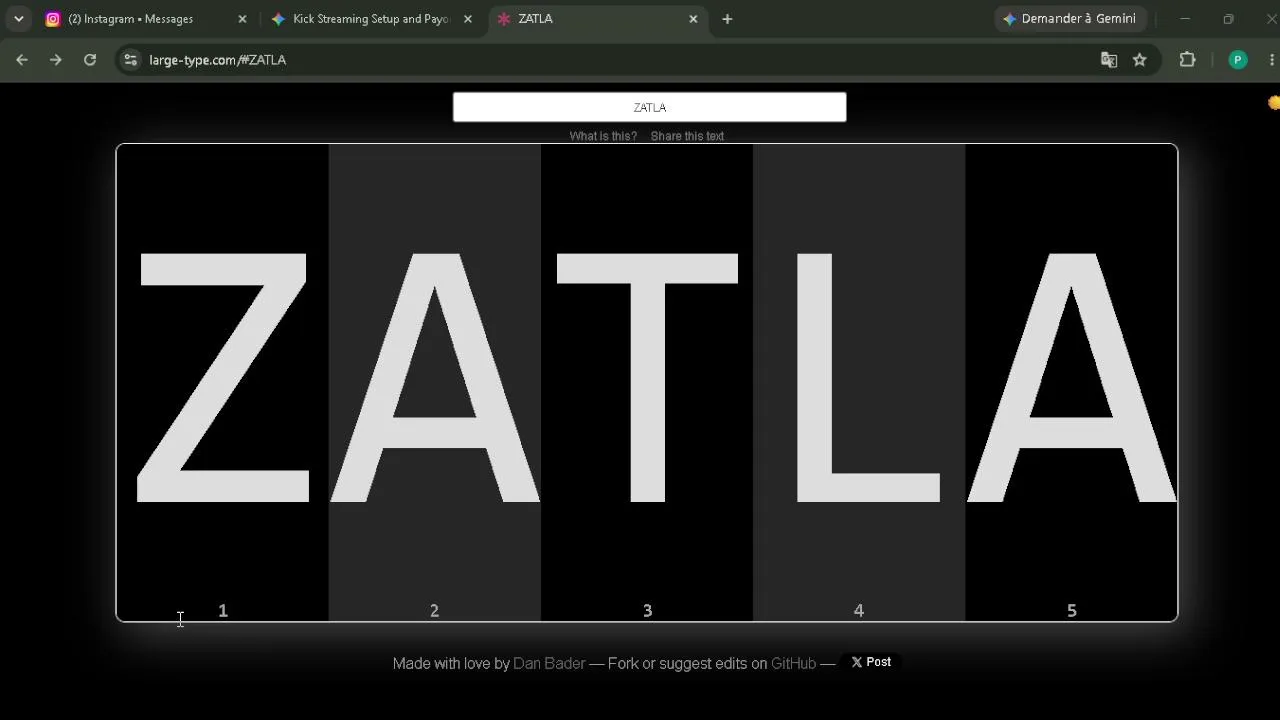The width and height of the screenshot is (1280, 720).
Task: Select the ZATLA browser tab
Action: pos(597,19)
